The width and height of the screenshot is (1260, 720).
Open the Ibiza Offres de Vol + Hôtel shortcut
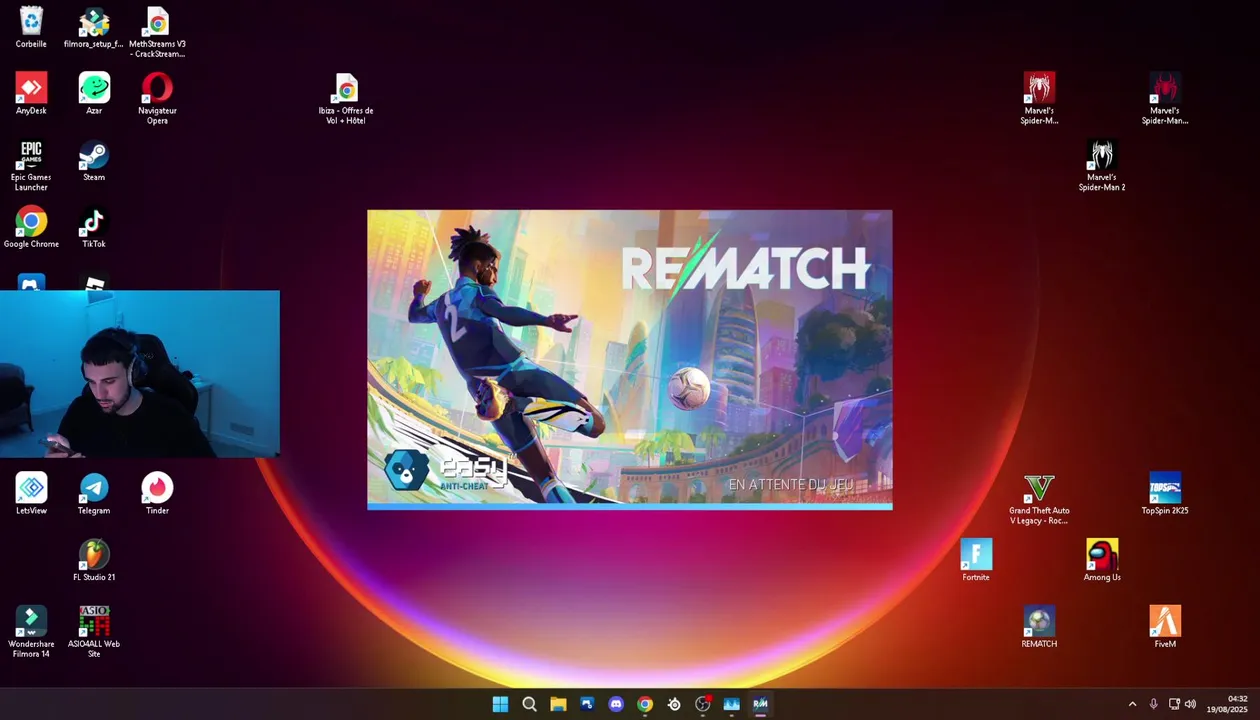click(x=346, y=99)
